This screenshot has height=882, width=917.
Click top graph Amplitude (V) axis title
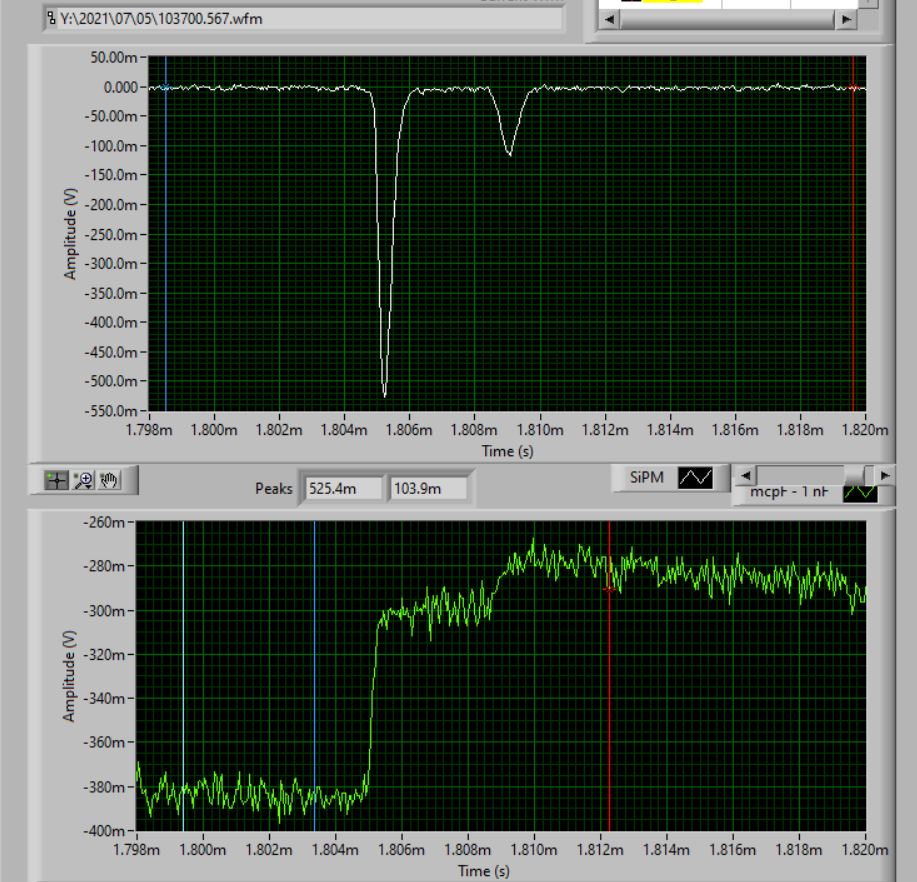(70, 234)
